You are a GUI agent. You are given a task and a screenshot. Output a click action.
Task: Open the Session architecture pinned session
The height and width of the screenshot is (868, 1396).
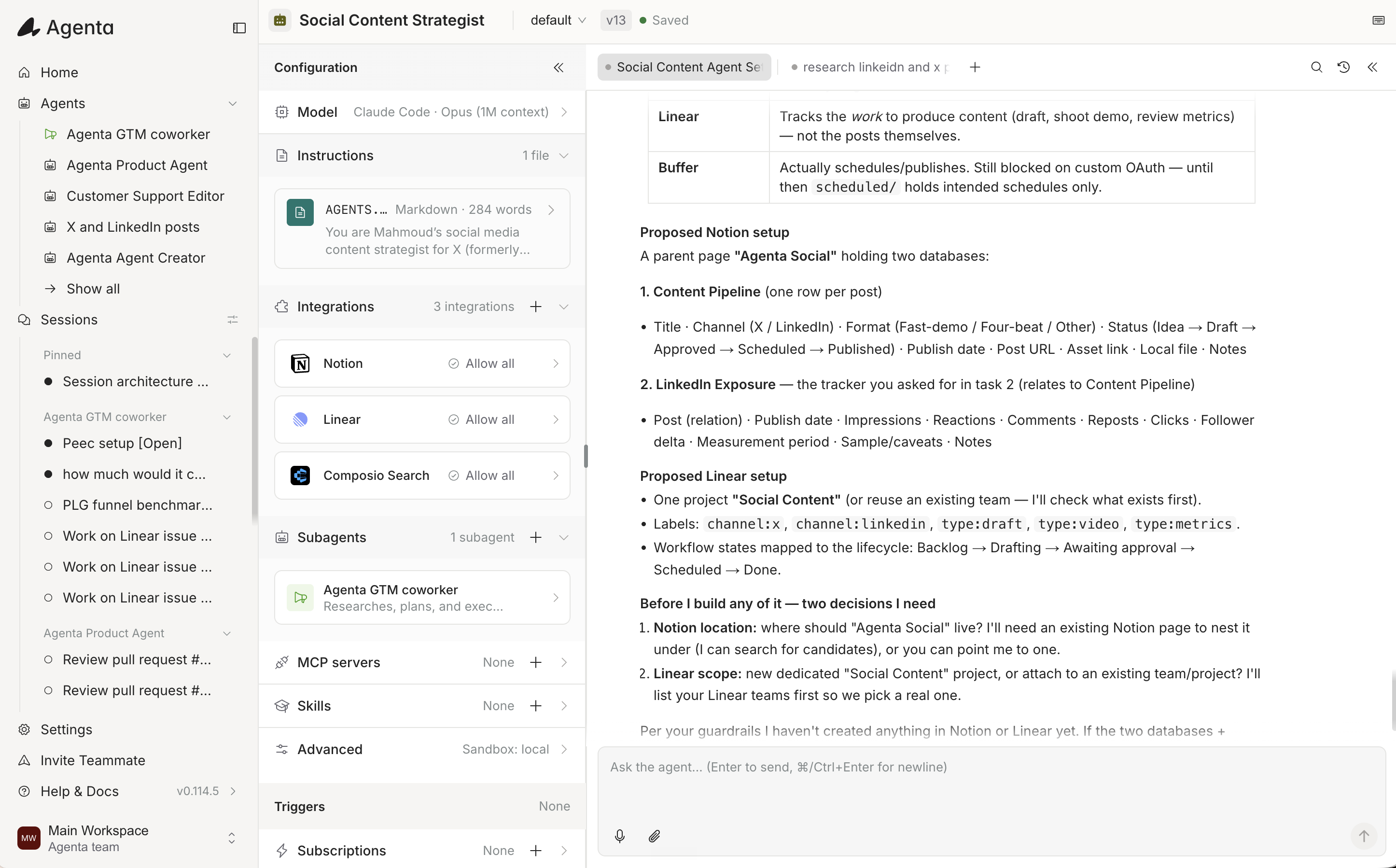(x=136, y=382)
